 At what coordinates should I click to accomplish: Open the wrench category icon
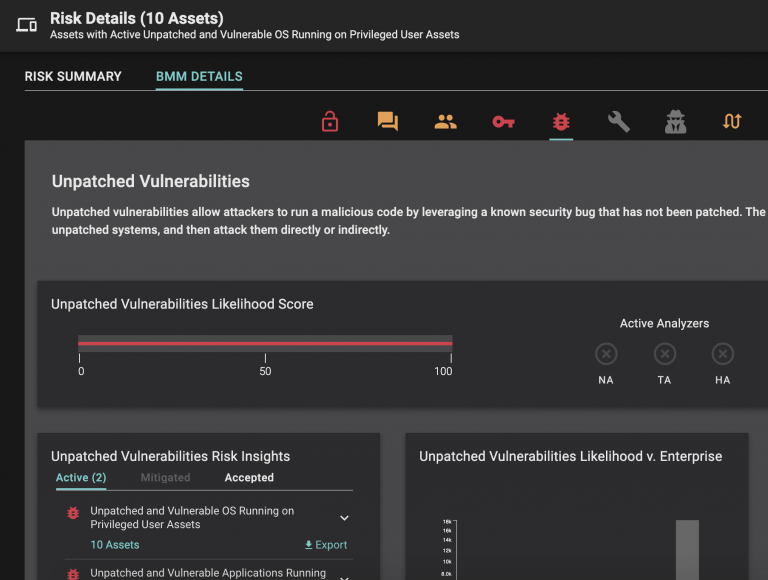pyautogui.click(x=619, y=122)
